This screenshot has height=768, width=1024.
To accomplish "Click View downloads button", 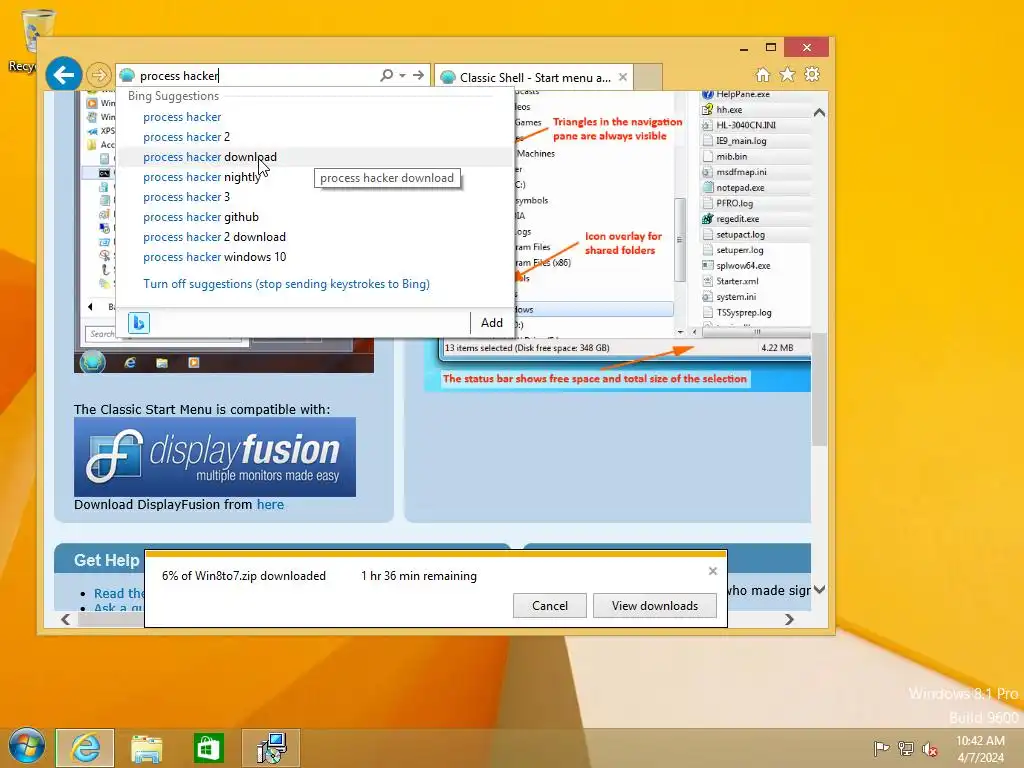I will [654, 606].
